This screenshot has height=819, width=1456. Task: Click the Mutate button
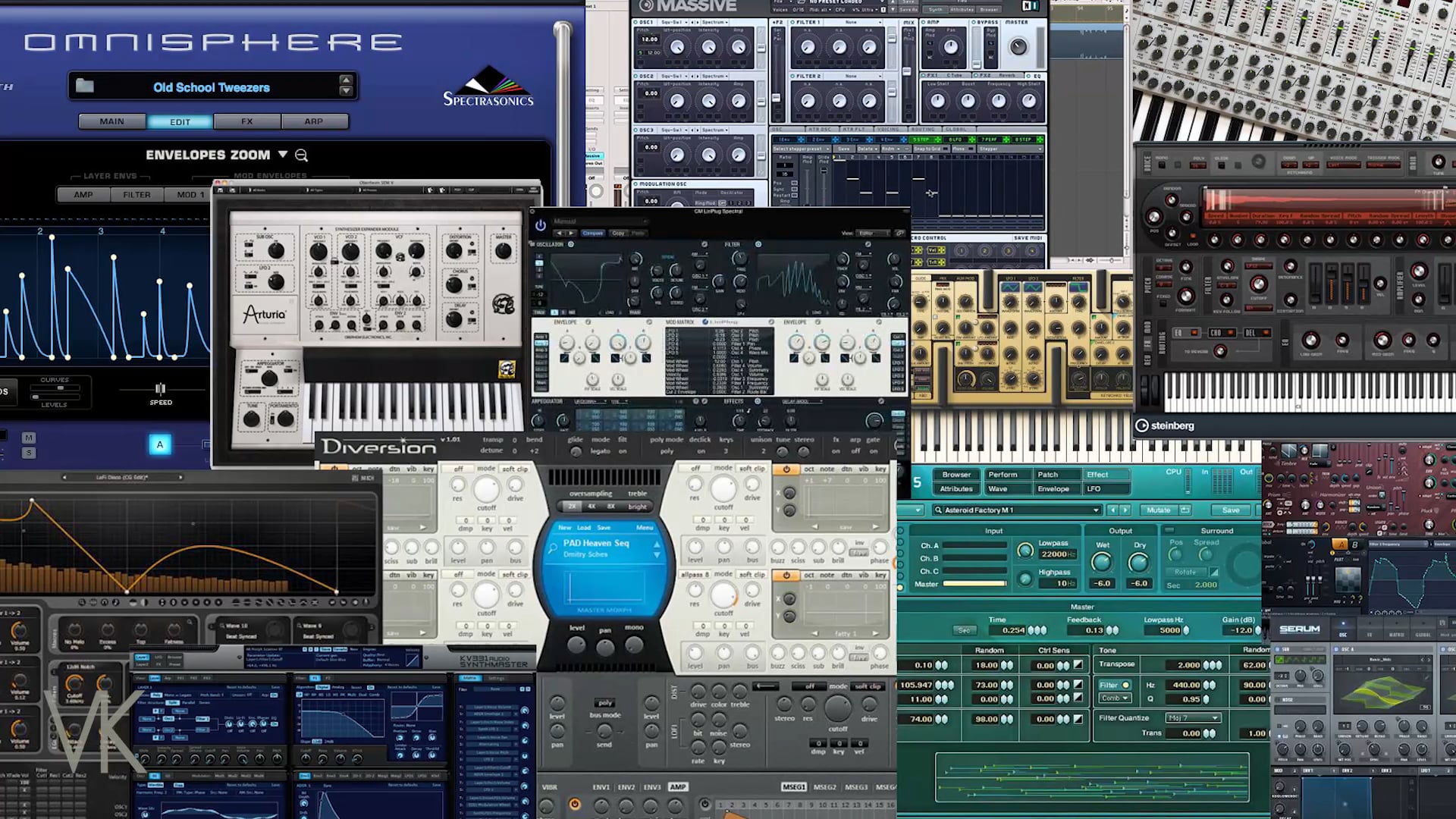[x=1158, y=510]
